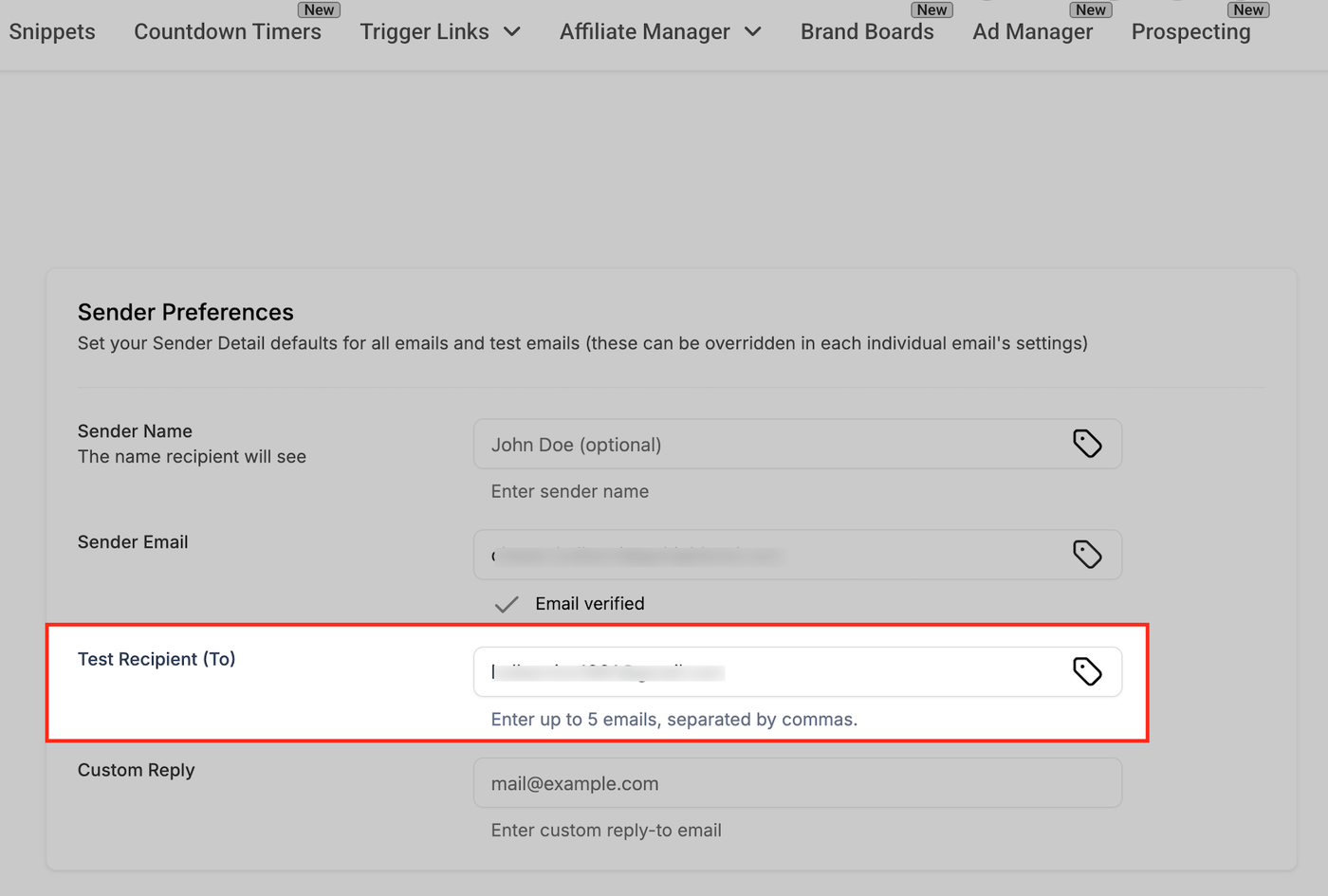
Task: Click the Sender Preferences heading
Action: [x=186, y=312]
